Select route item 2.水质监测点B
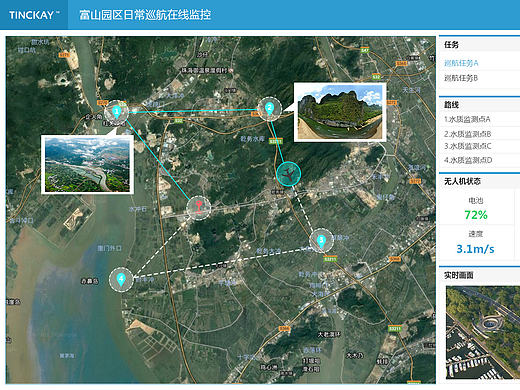The image size is (520, 390). (x=467, y=134)
